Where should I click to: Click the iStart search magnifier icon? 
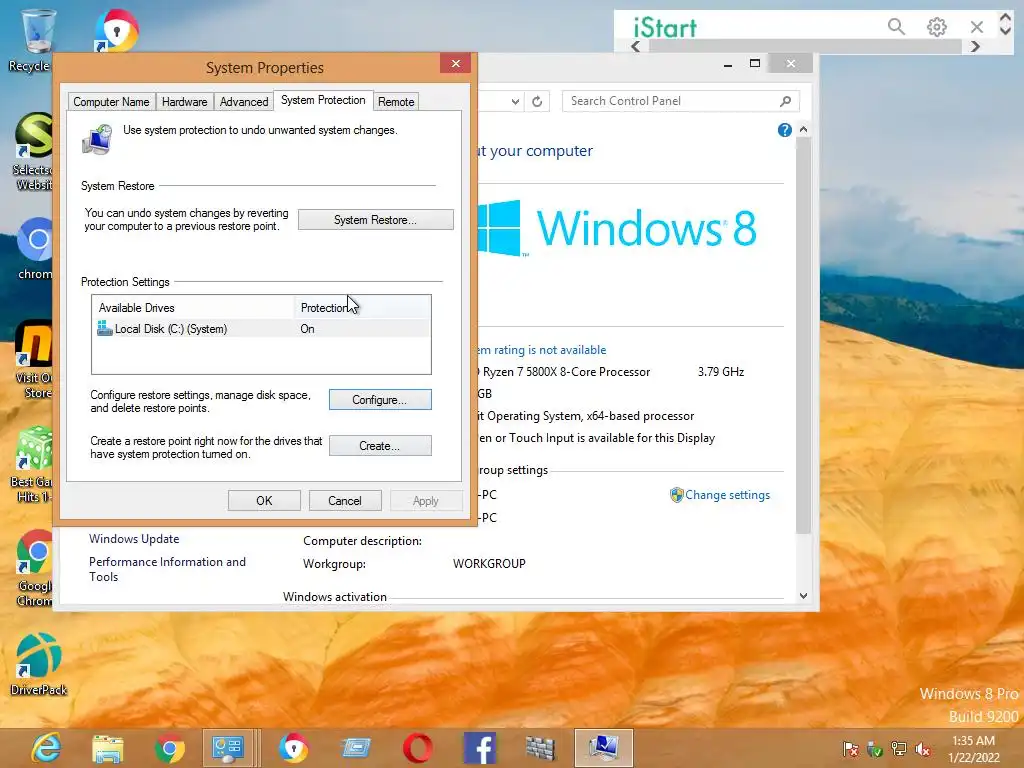(x=896, y=26)
